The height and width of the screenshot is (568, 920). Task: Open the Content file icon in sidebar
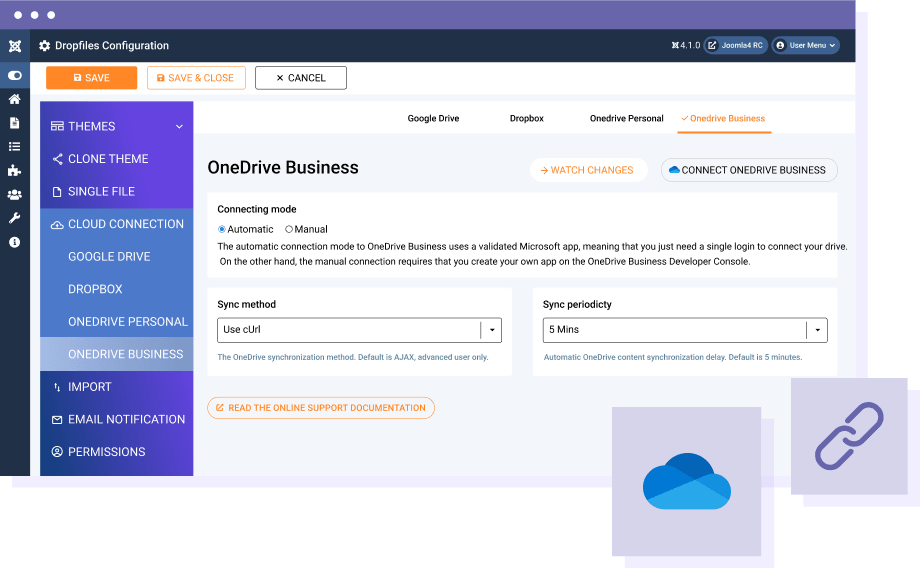pyautogui.click(x=15, y=123)
